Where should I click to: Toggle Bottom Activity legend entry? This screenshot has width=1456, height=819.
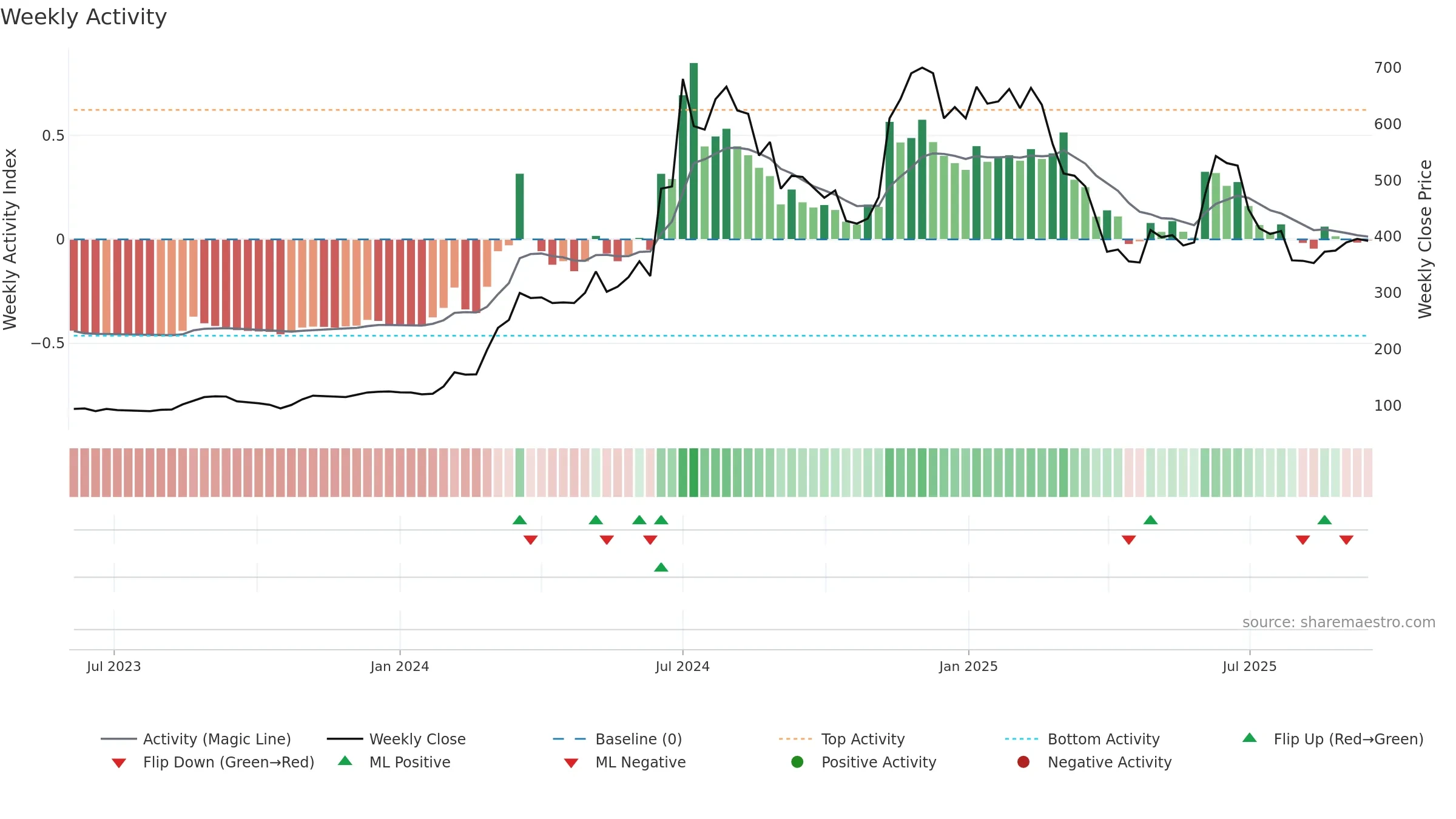coord(1082,739)
